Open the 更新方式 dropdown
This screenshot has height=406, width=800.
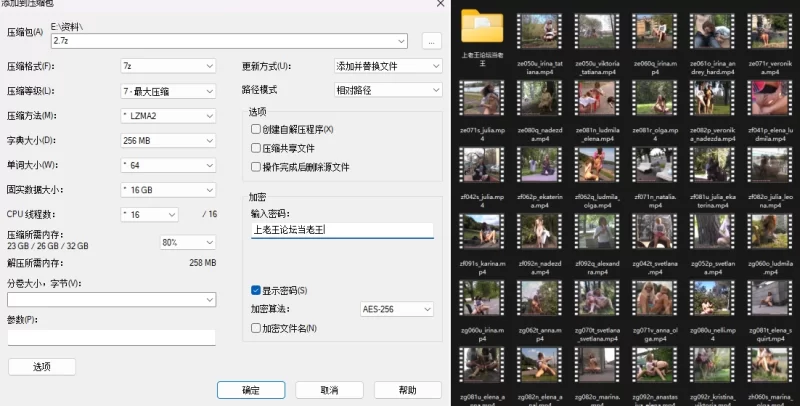388,66
